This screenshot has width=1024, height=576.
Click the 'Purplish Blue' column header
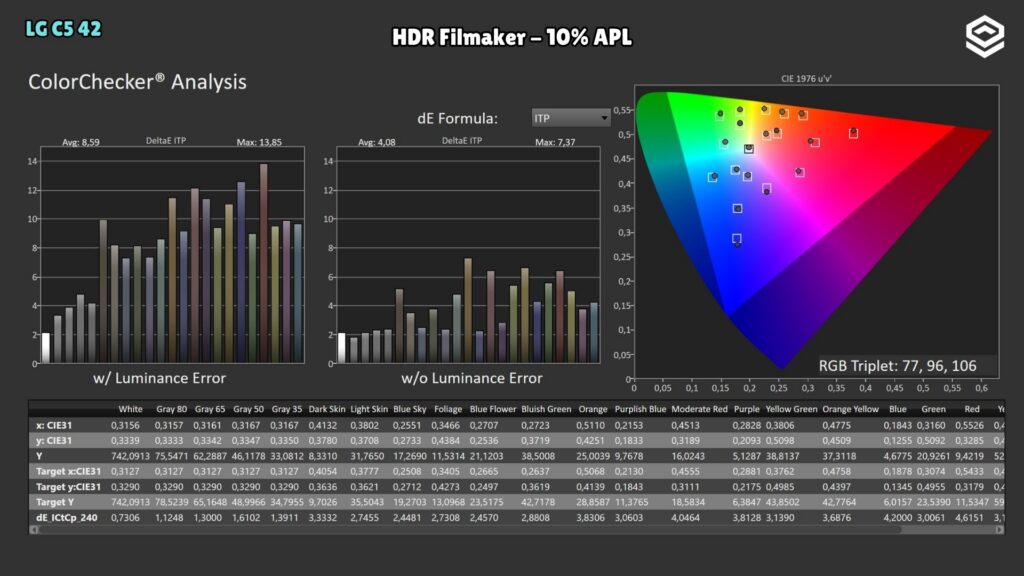[x=640, y=409]
